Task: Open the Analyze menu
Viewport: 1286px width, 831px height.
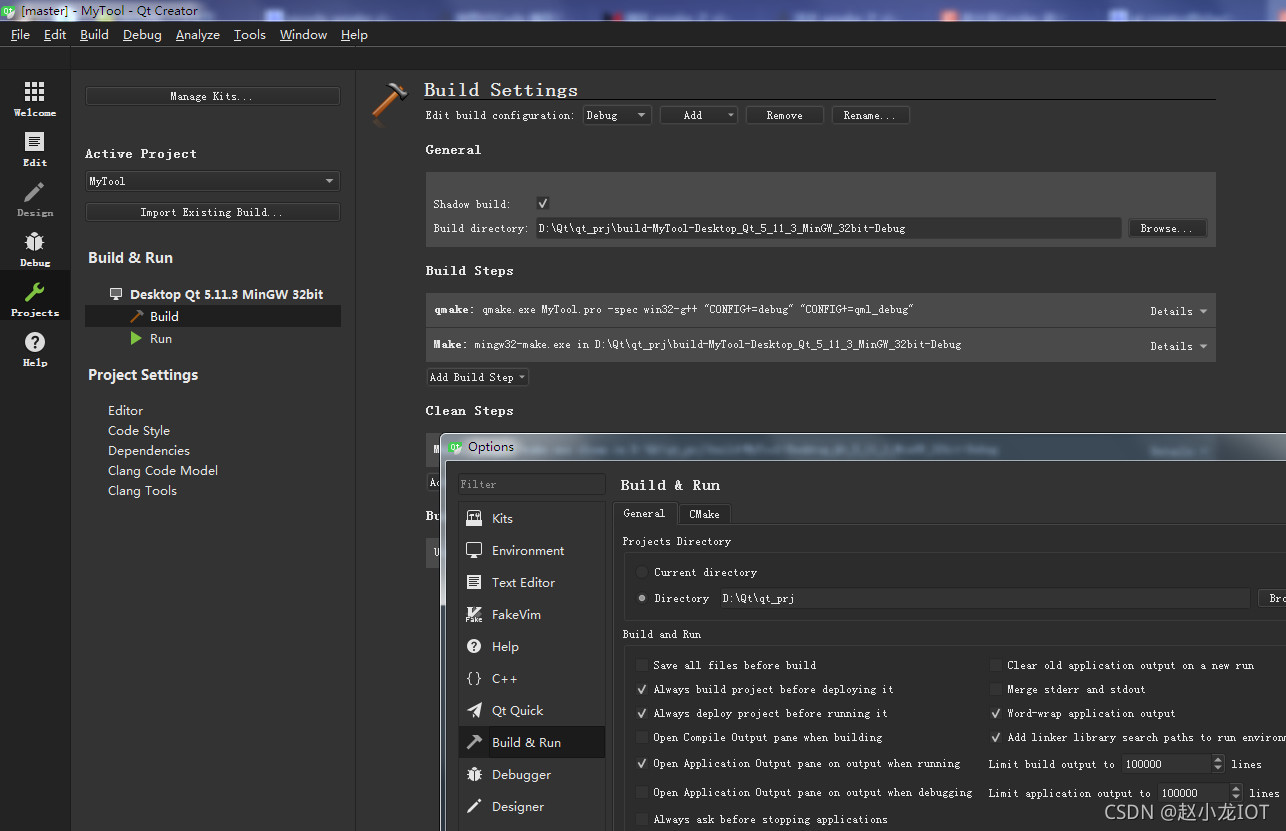Action: click(x=198, y=34)
